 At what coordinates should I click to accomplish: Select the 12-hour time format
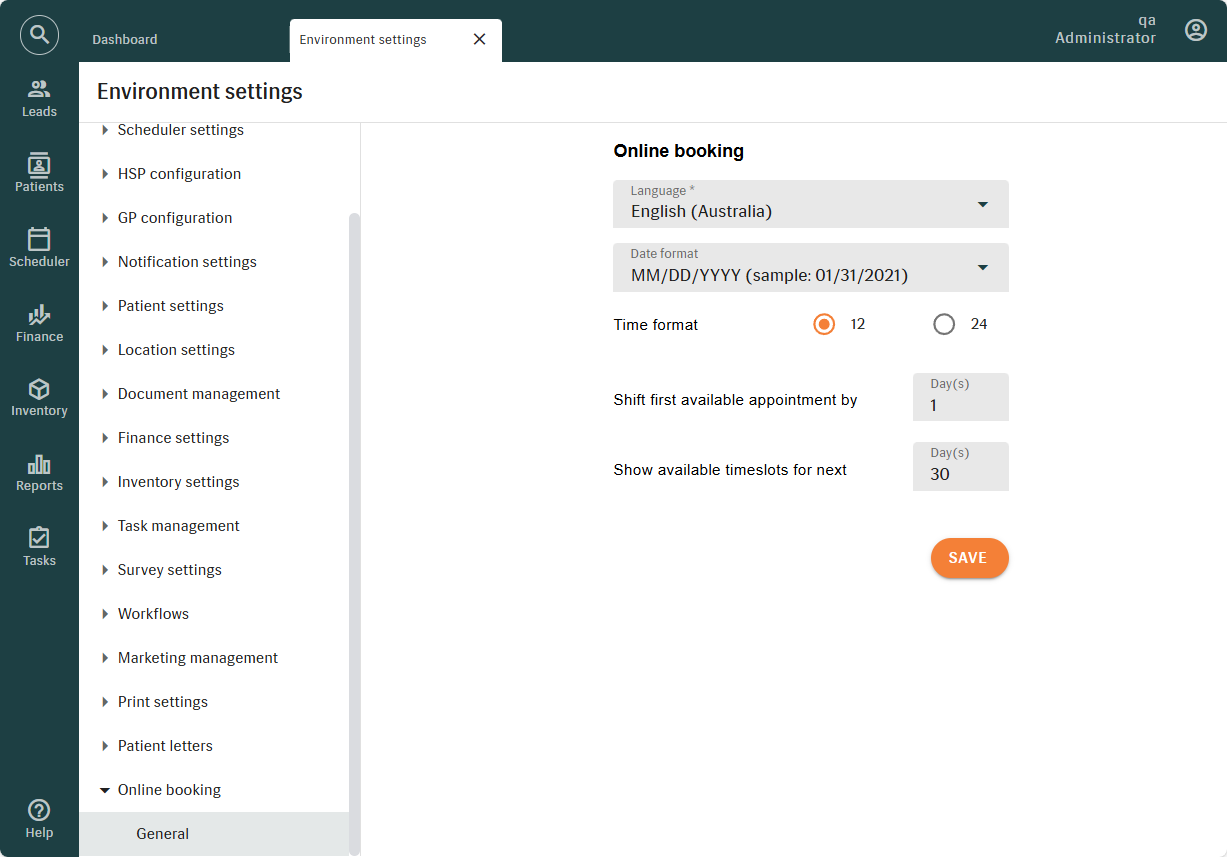point(824,324)
